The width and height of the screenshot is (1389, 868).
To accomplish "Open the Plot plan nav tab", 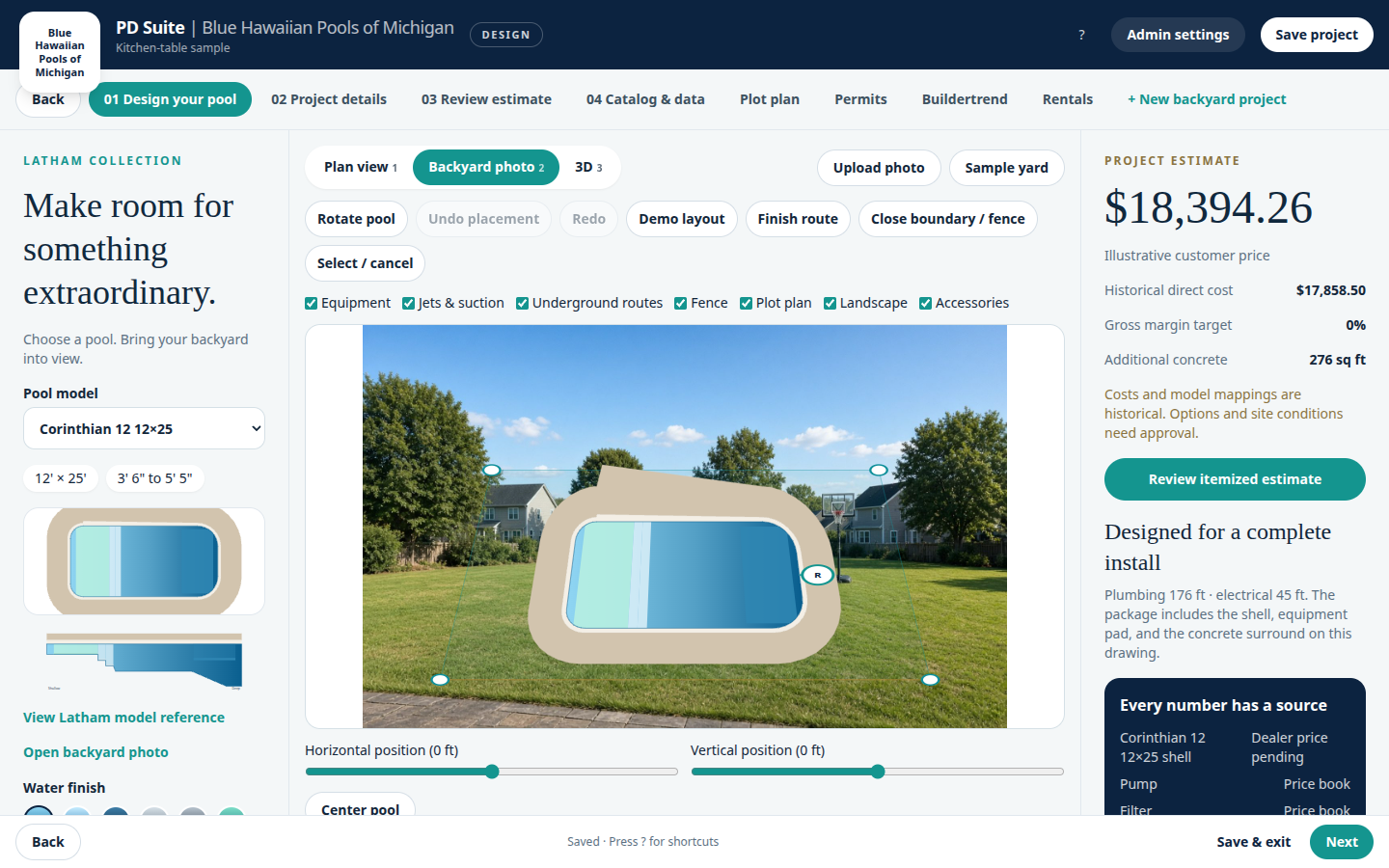I will (770, 99).
